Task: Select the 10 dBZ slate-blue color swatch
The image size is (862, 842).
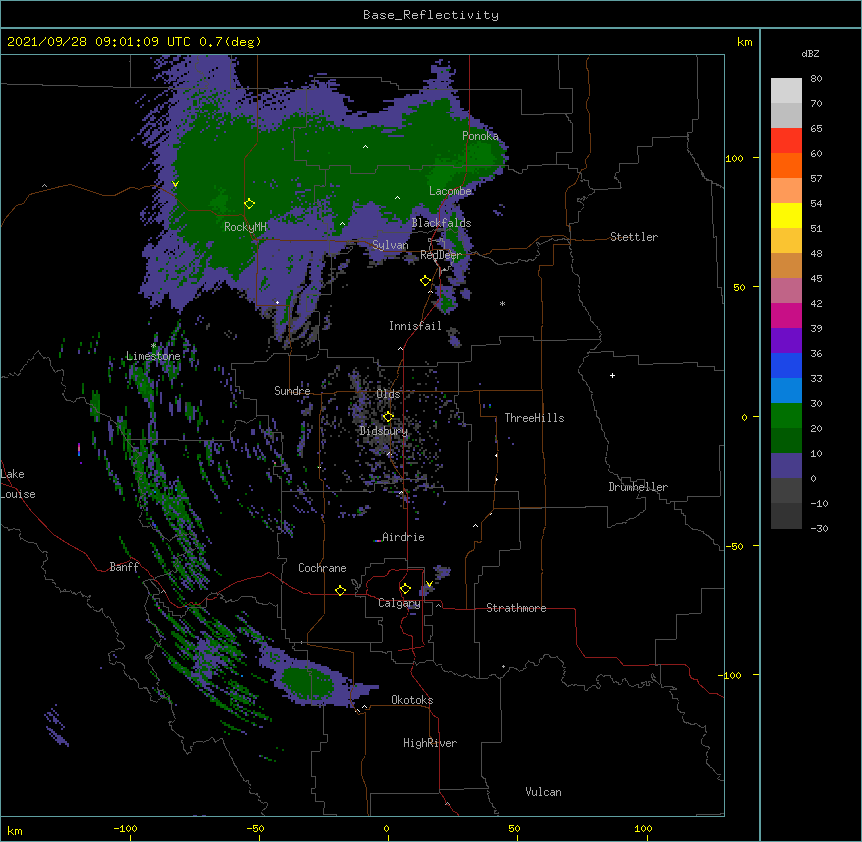Action: click(786, 466)
